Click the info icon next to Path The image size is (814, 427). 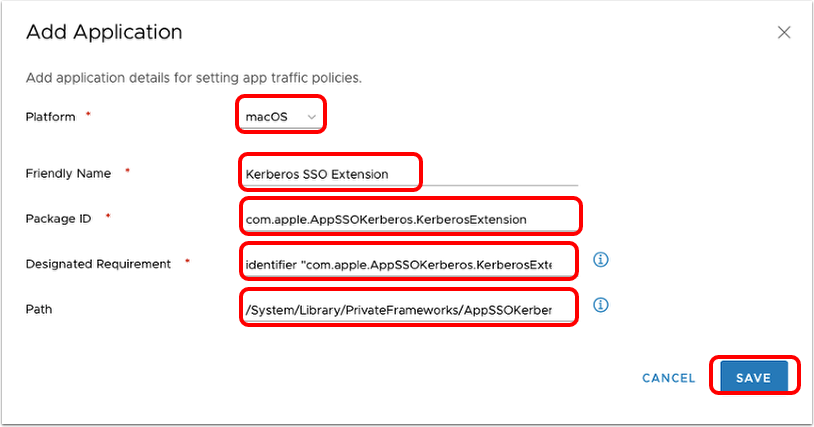601,304
